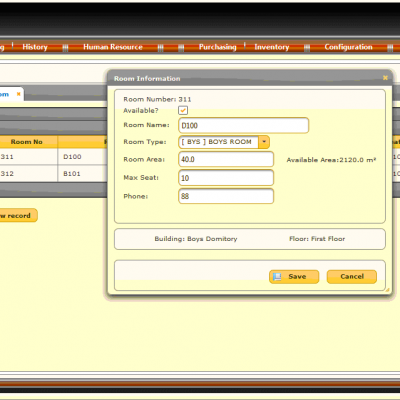The width and height of the screenshot is (400, 400).
Task: Click the Save button
Action: pos(294,277)
